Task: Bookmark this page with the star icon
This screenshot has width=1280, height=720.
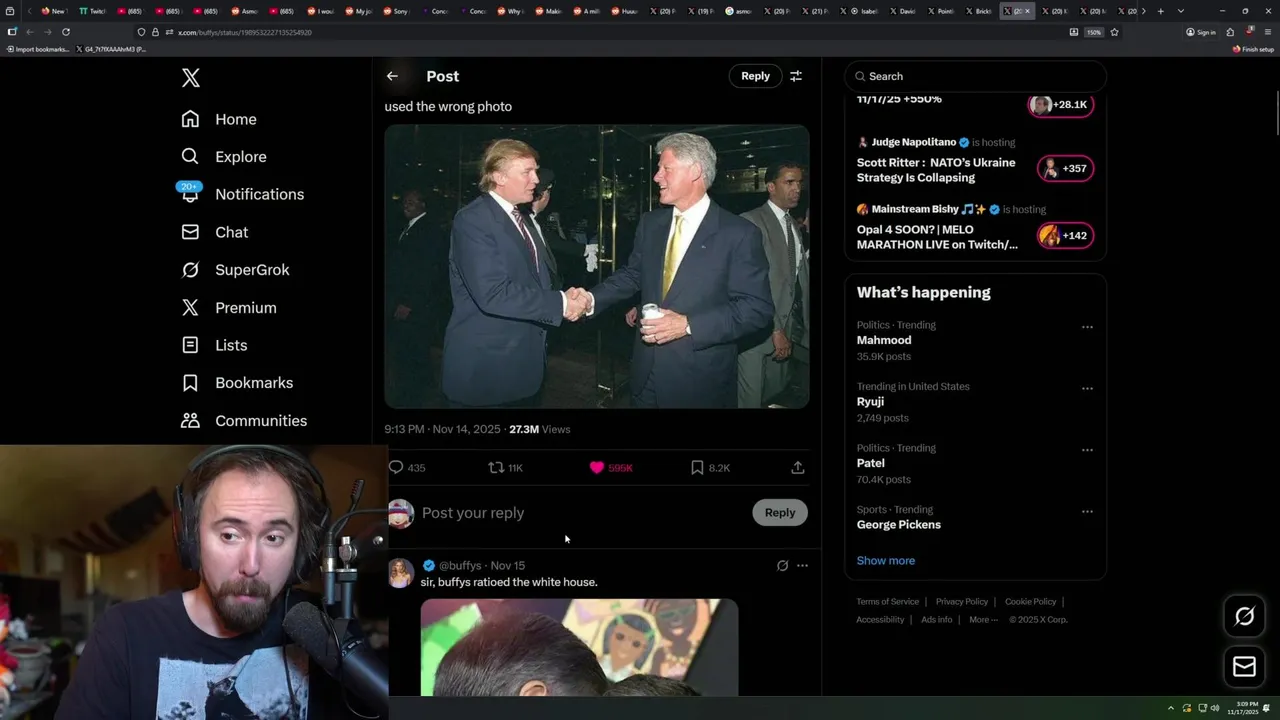Action: click(x=1114, y=32)
